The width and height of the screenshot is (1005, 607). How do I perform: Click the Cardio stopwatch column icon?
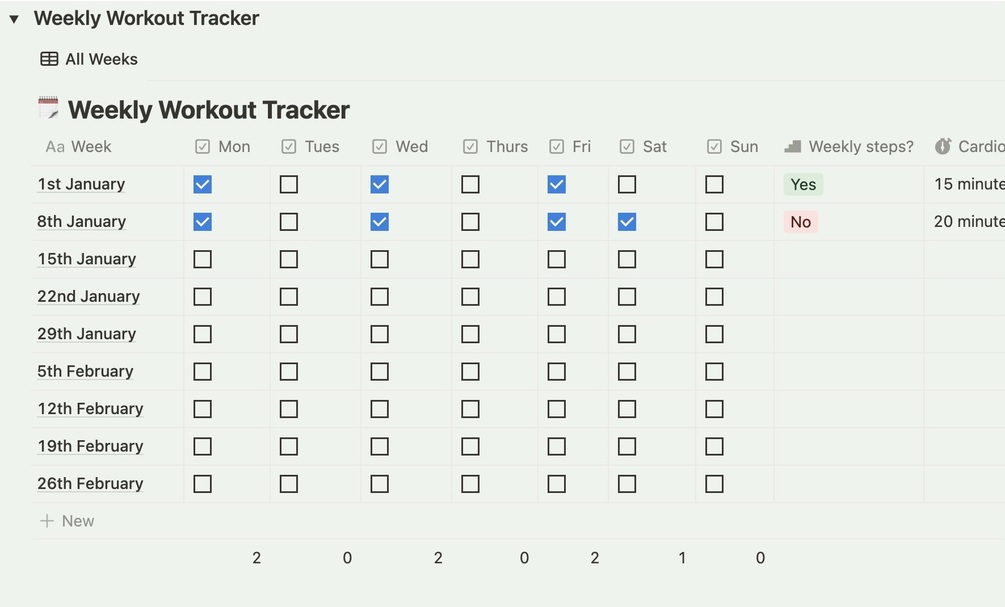pyautogui.click(x=943, y=147)
